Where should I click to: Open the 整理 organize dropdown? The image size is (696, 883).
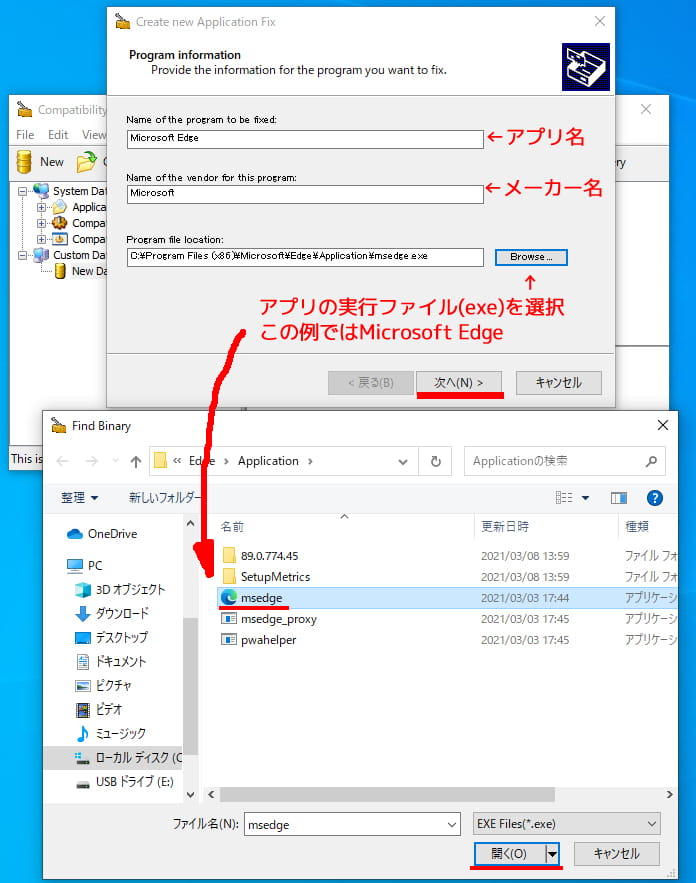(79, 498)
